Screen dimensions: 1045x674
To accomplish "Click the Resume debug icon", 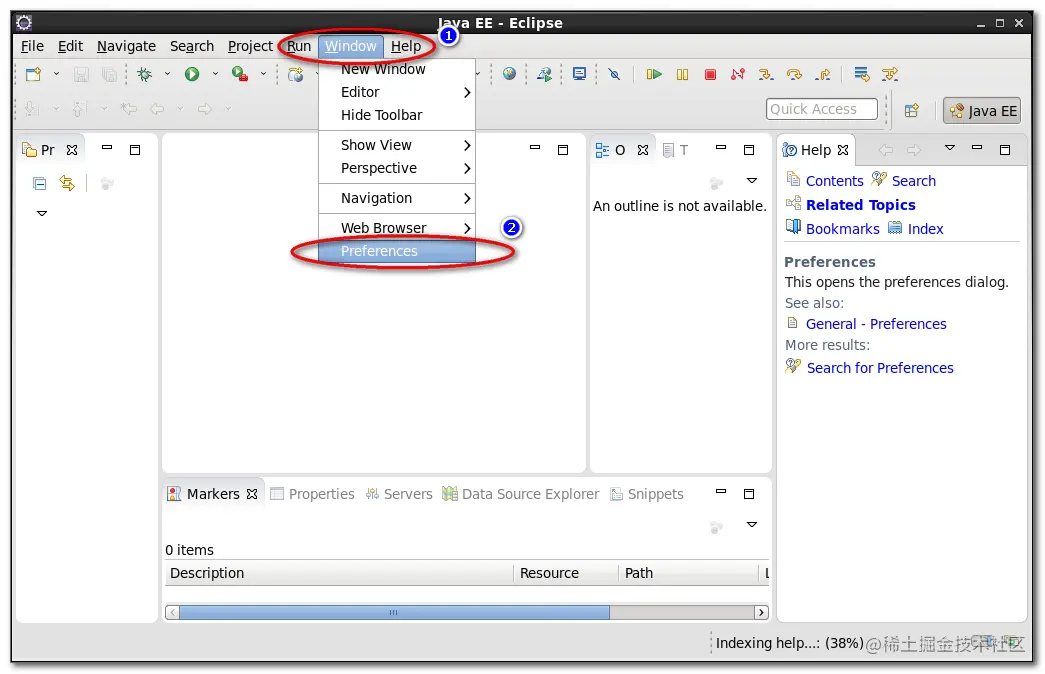I will point(654,74).
